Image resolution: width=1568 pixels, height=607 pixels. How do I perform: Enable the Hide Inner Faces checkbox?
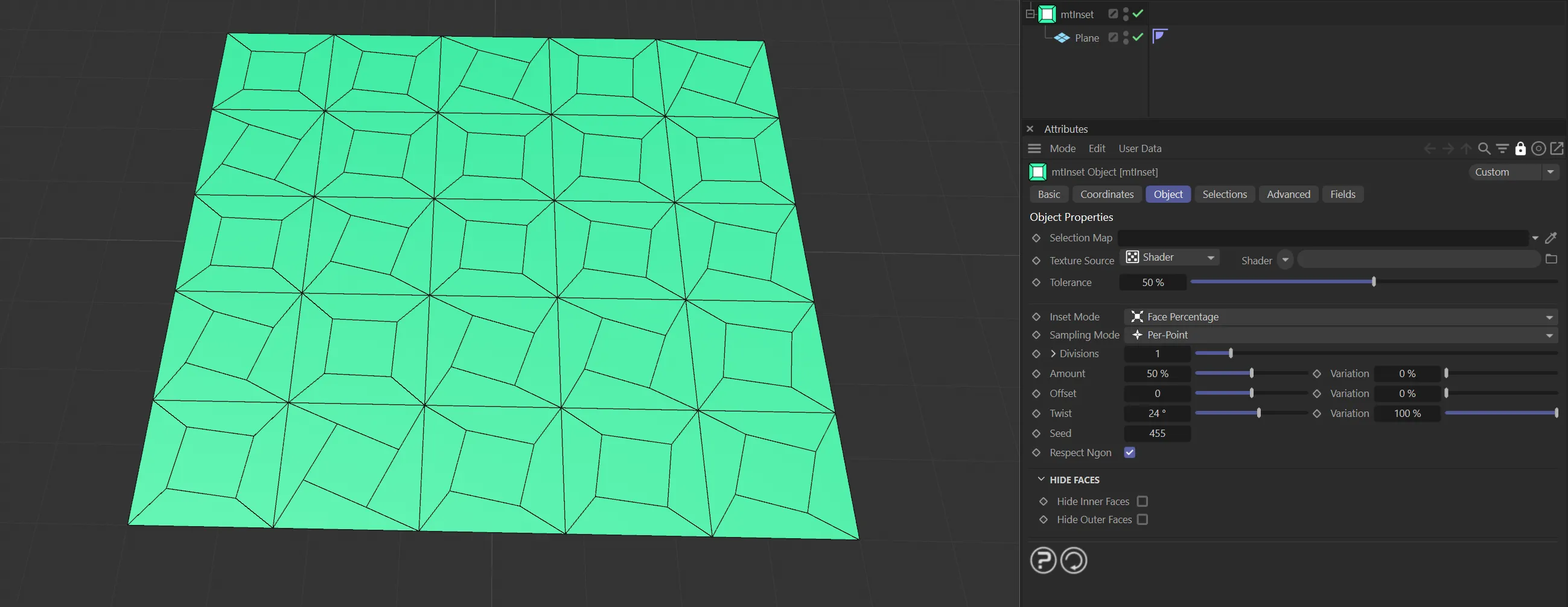[x=1142, y=501]
